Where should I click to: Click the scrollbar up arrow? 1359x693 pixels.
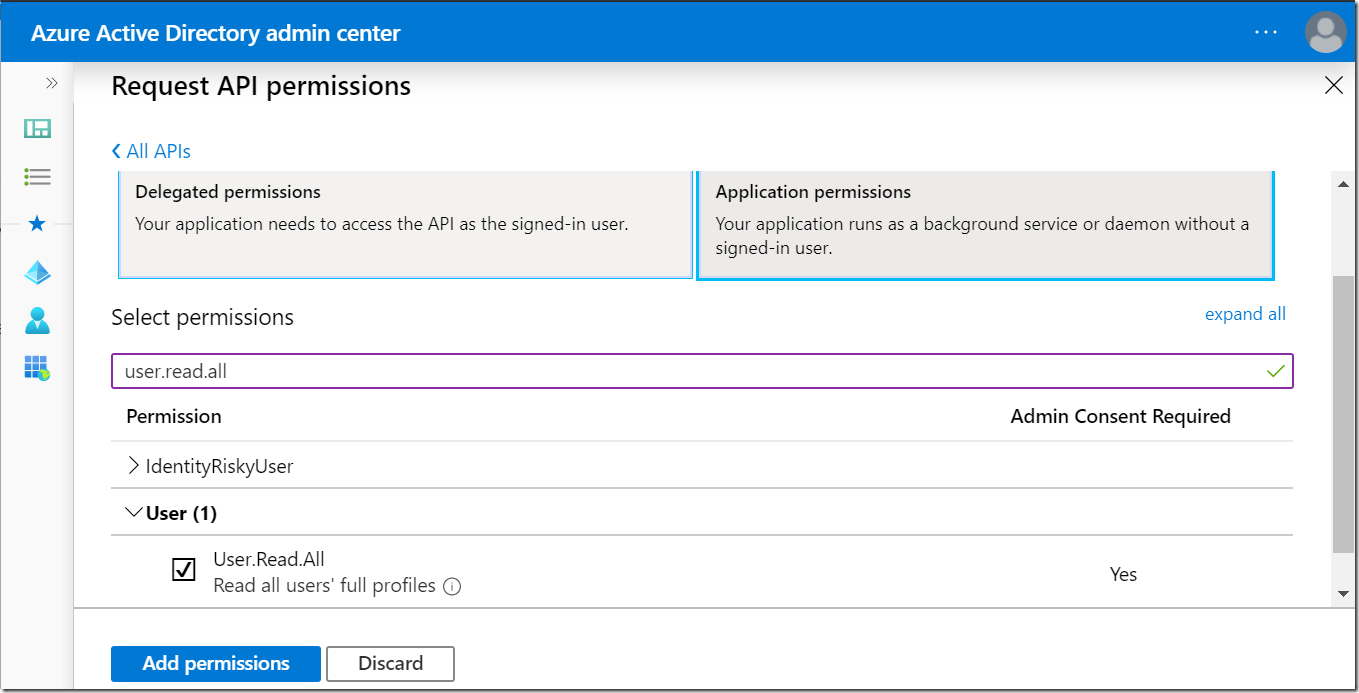point(1344,182)
